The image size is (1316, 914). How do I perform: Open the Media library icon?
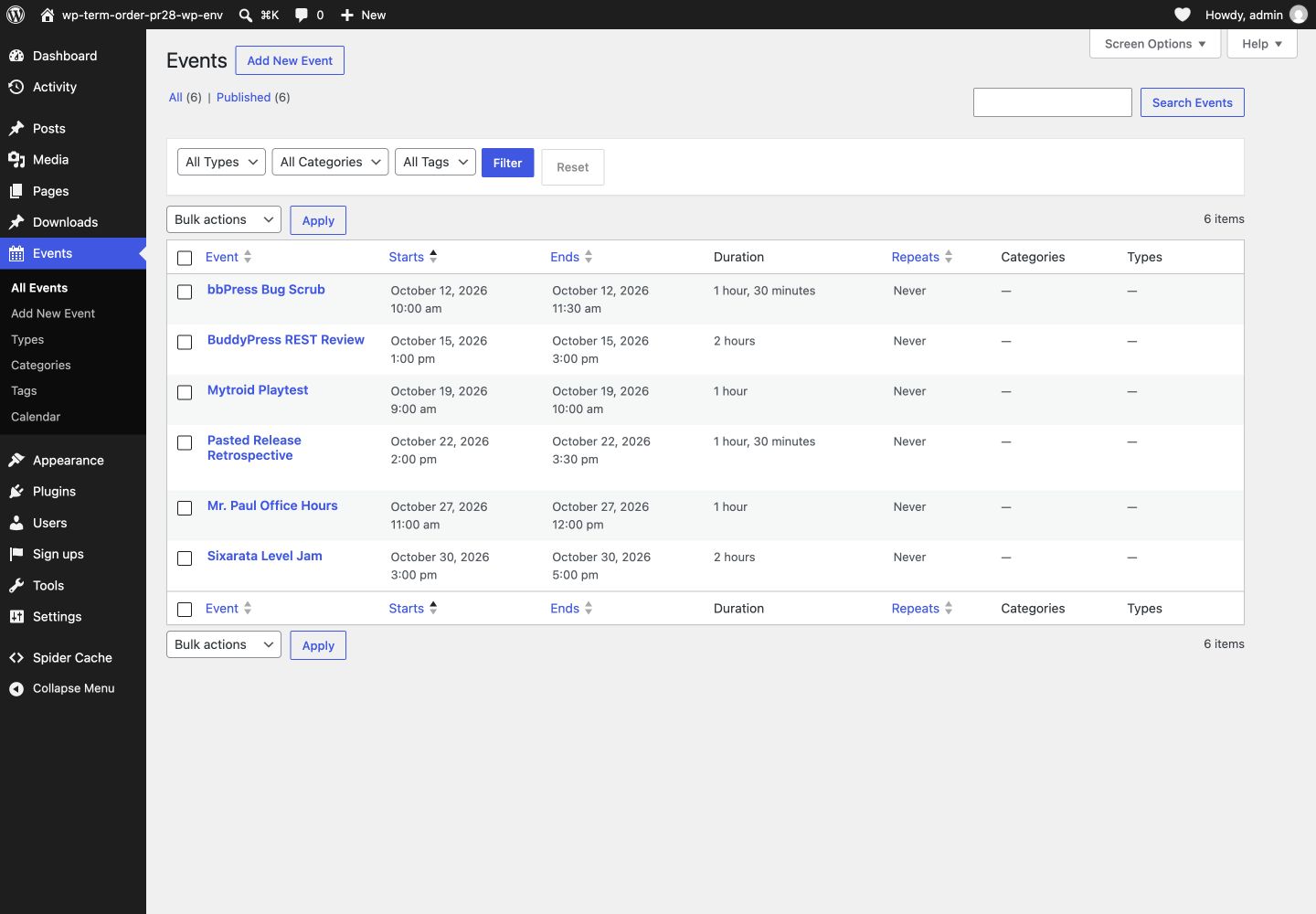pos(16,160)
